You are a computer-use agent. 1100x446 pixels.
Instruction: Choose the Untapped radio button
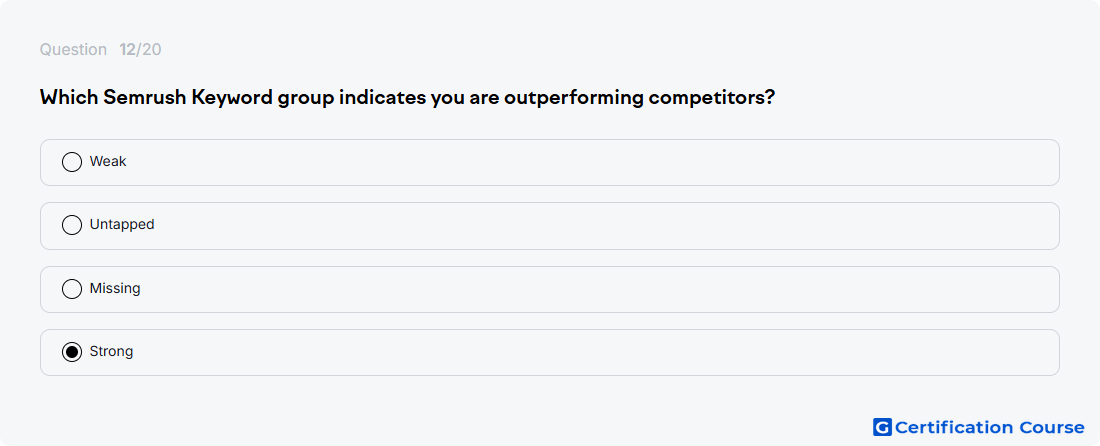tap(72, 225)
